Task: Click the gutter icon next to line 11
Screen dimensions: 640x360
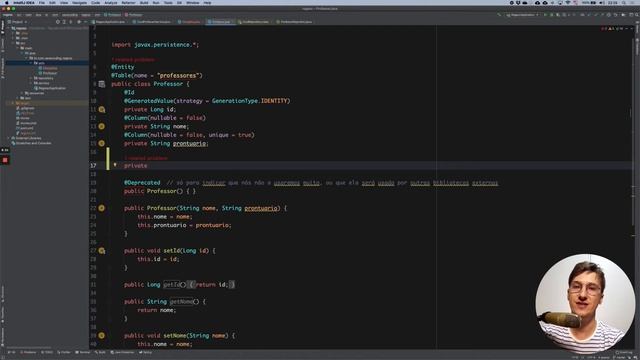Action: (102, 109)
